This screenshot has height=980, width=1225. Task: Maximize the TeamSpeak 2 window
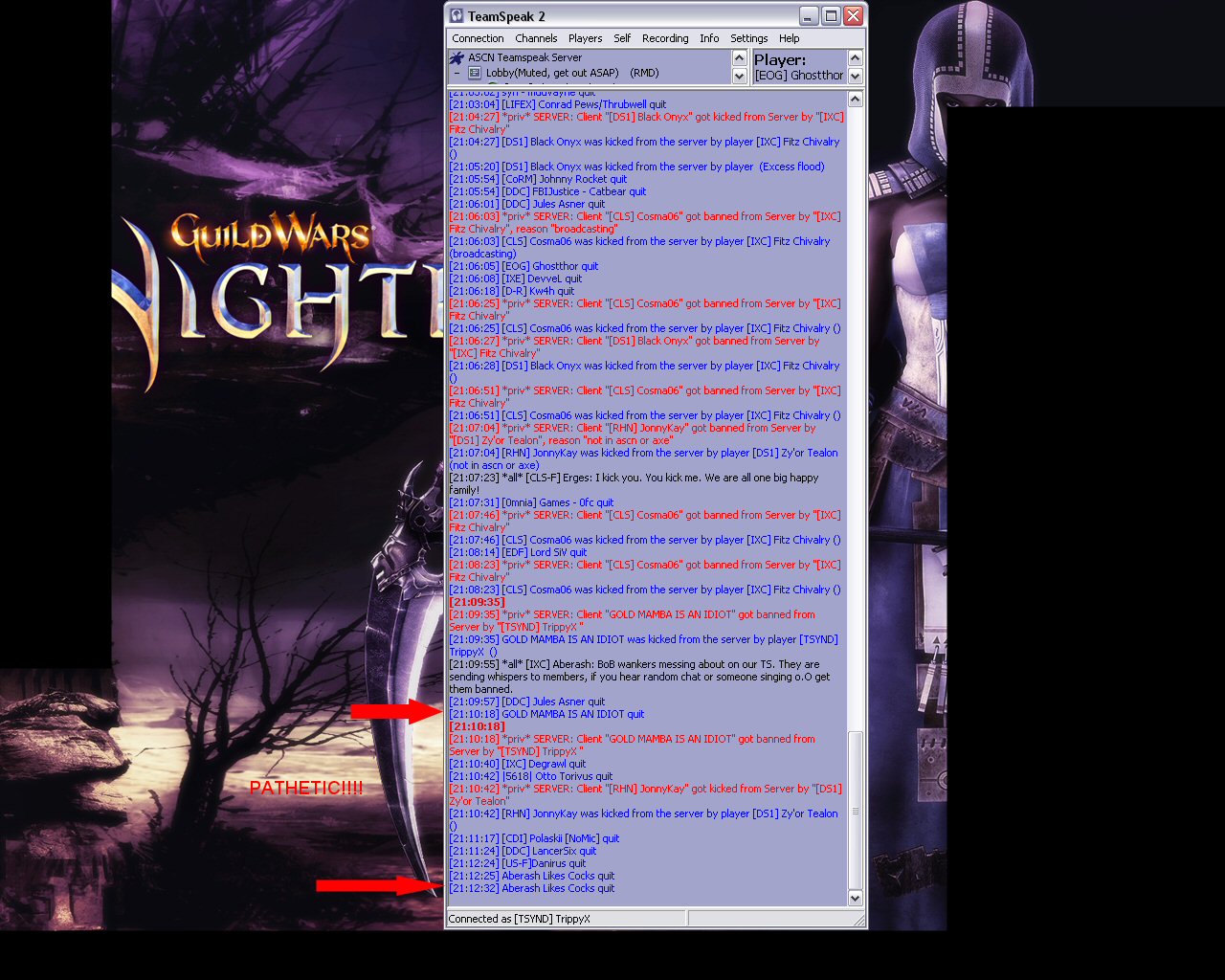pos(831,16)
